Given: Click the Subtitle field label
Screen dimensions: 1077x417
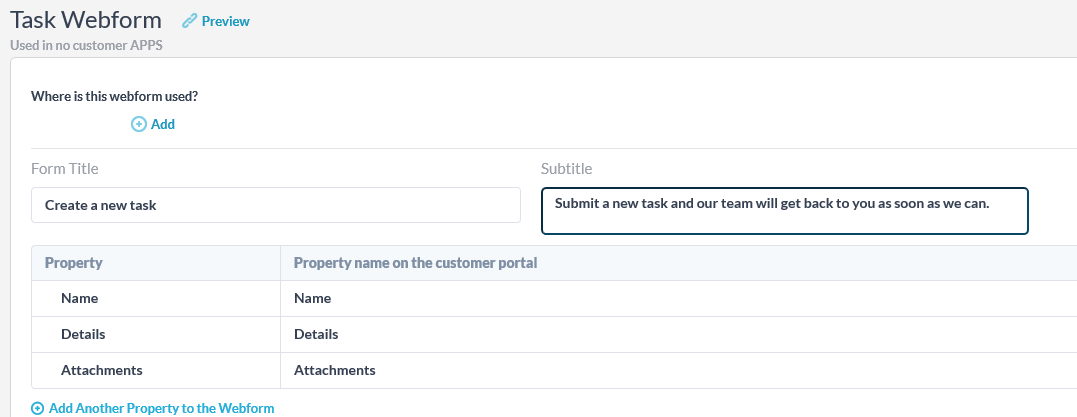Looking at the screenshot, I should point(567,168).
